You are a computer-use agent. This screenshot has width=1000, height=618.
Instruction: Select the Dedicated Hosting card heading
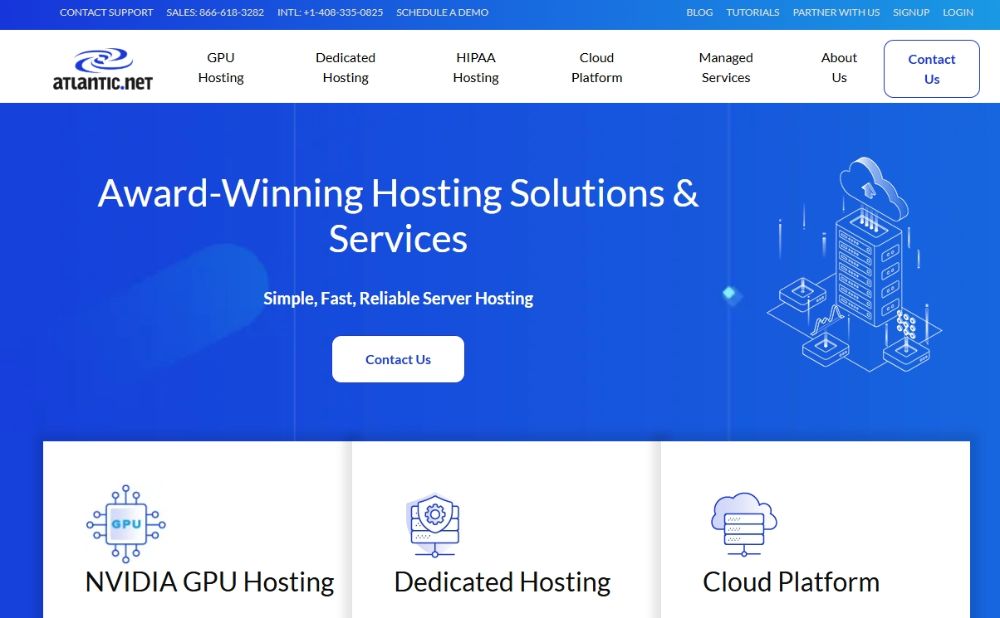tap(502, 582)
